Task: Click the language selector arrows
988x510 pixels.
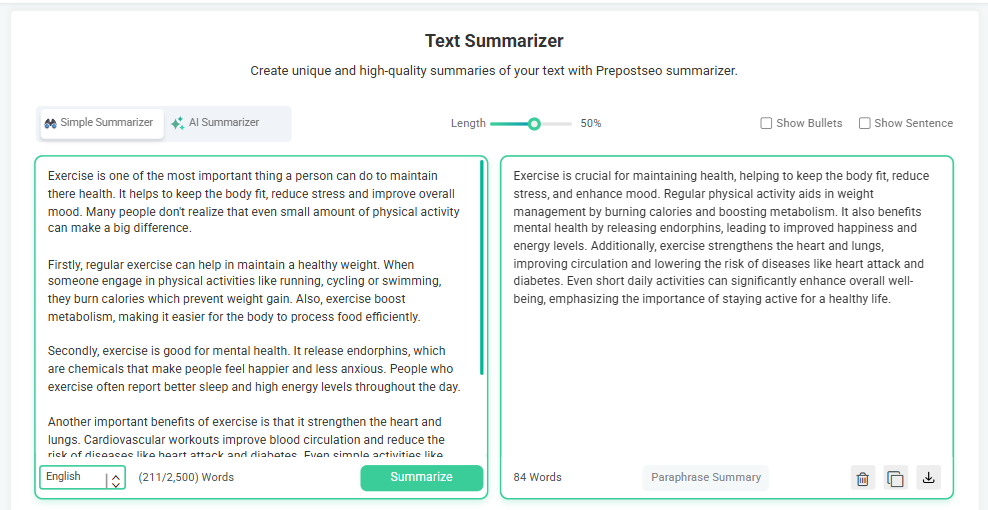Action: click(x=116, y=481)
